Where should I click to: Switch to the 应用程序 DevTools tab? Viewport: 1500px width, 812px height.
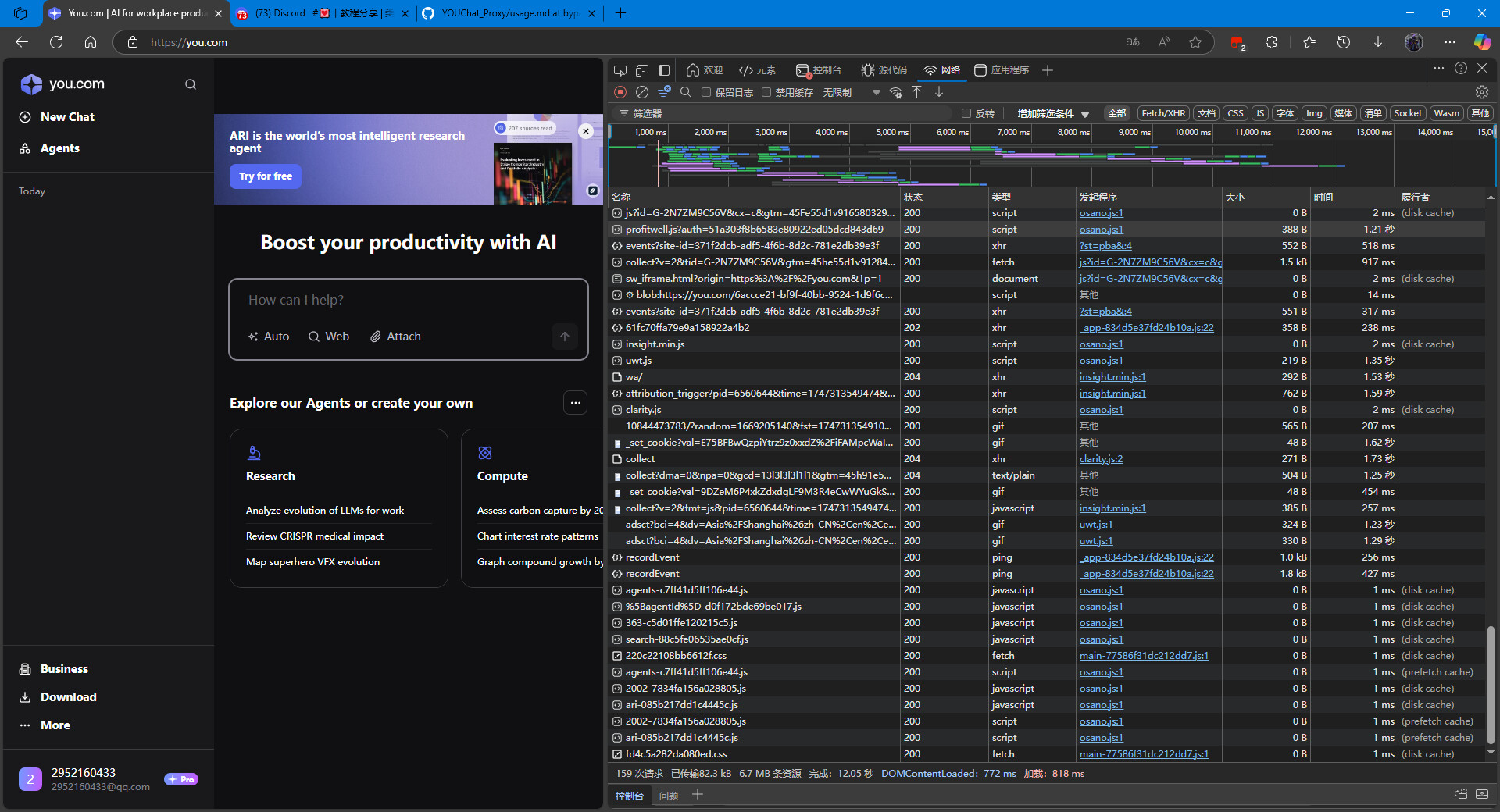click(1002, 70)
